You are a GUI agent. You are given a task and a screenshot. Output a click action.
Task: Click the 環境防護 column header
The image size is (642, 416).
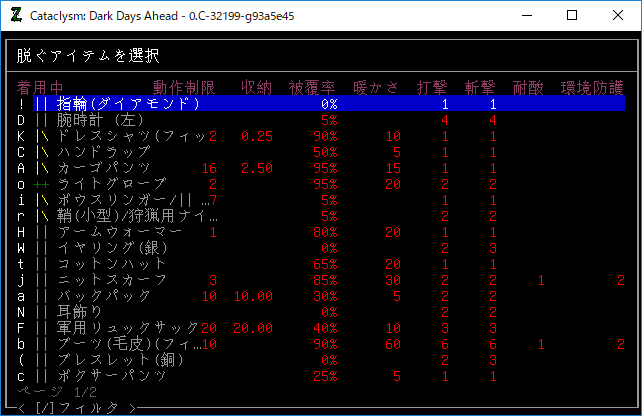click(592, 86)
